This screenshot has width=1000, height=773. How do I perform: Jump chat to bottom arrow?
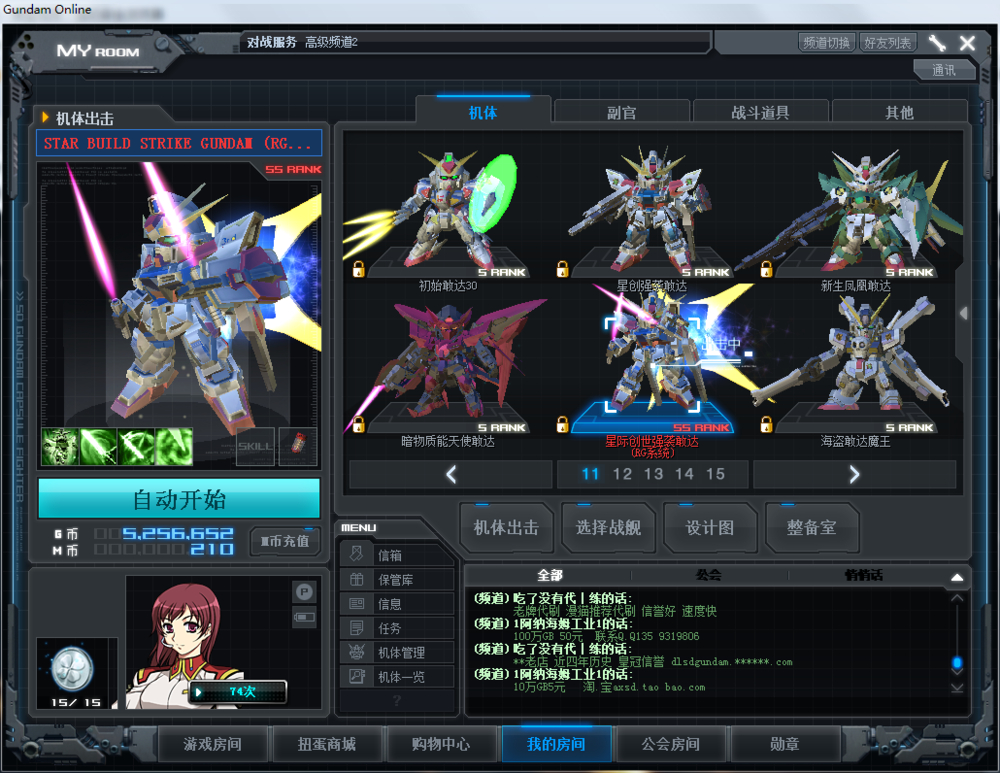coord(957,688)
